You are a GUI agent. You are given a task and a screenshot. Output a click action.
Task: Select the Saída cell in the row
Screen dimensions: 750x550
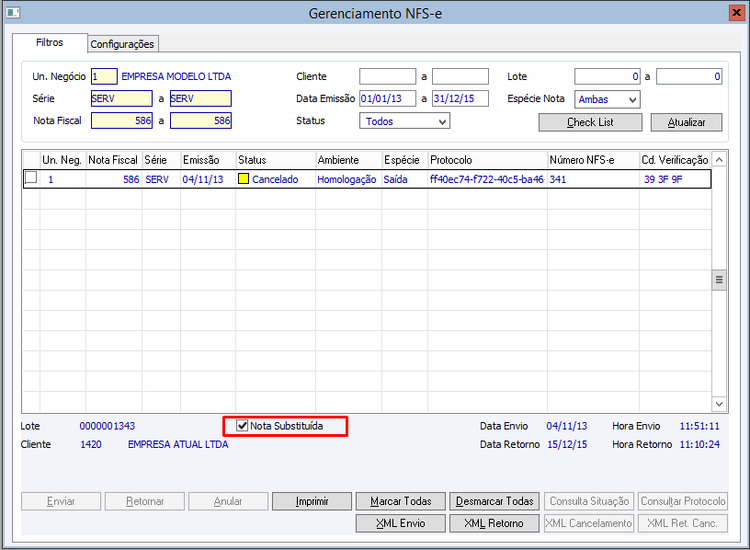point(405,179)
